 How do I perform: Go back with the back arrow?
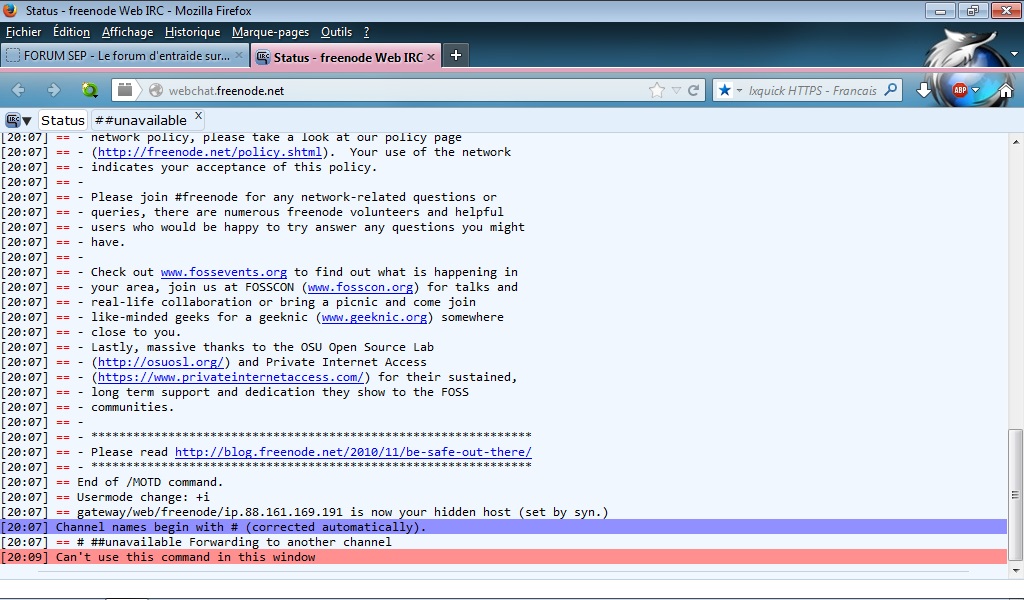[18, 90]
